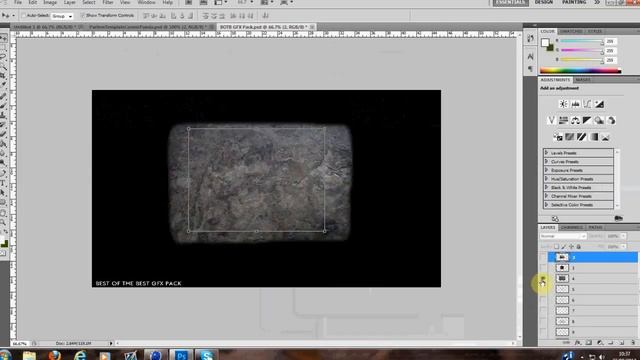Add a Brightness/Contrast adjustment
This screenshot has height=360, width=640.
click(563, 104)
